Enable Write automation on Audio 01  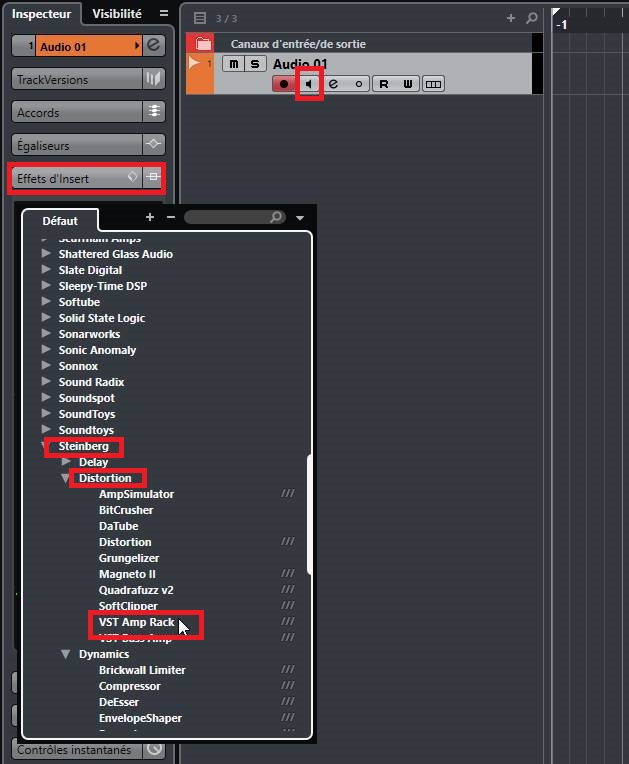pos(408,84)
